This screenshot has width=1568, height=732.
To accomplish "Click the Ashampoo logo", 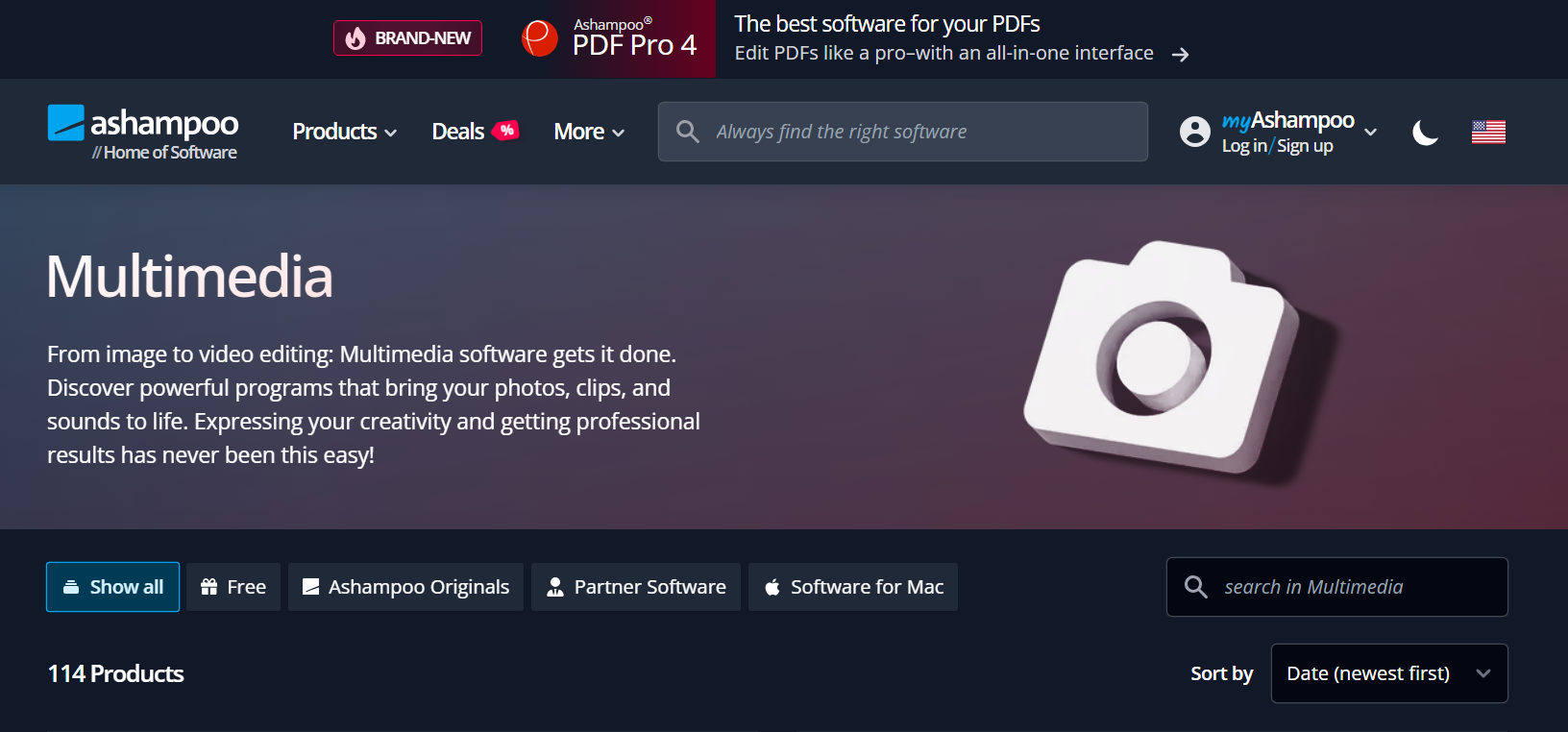I will pos(143,133).
